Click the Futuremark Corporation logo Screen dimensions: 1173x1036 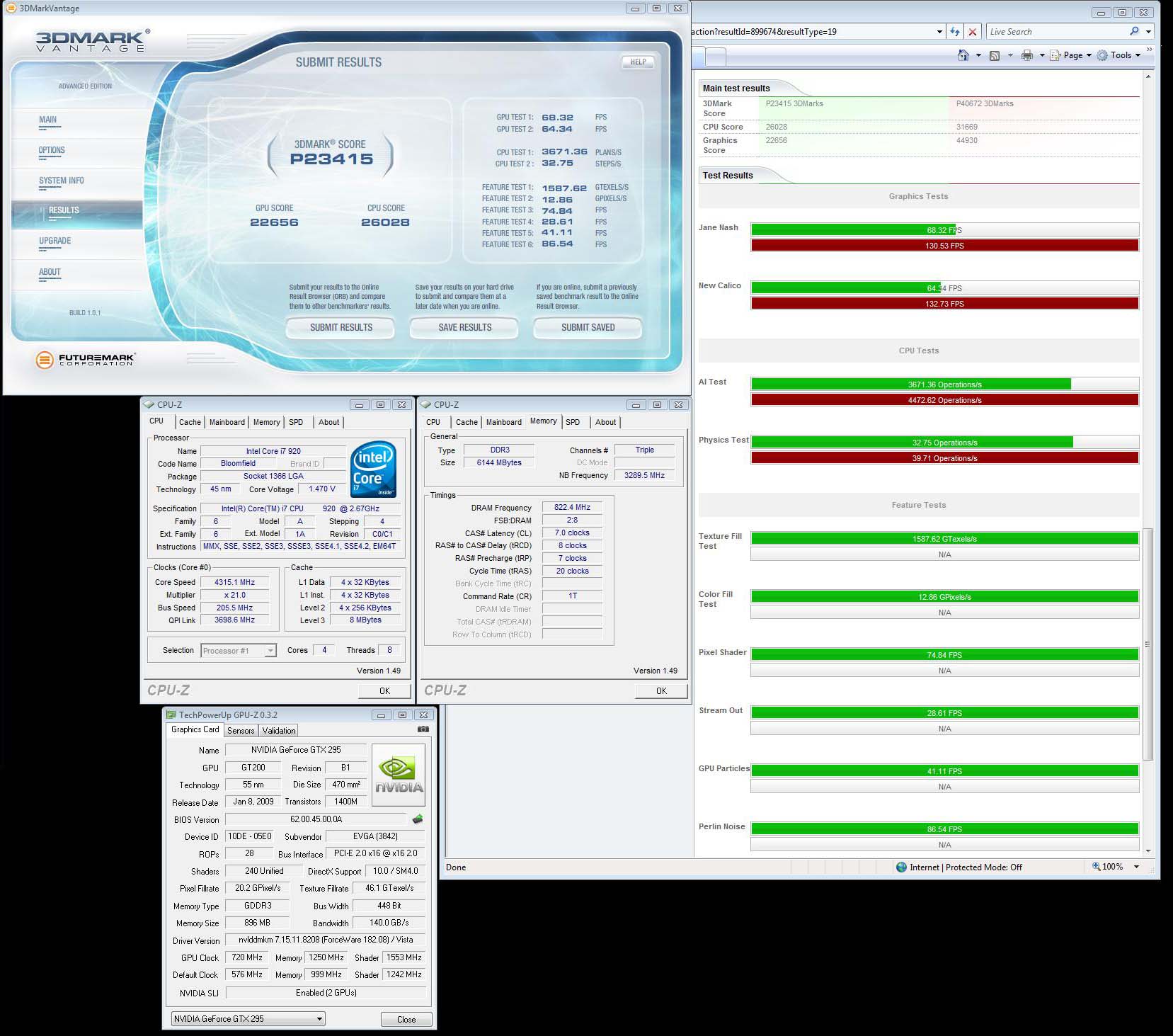(x=85, y=360)
